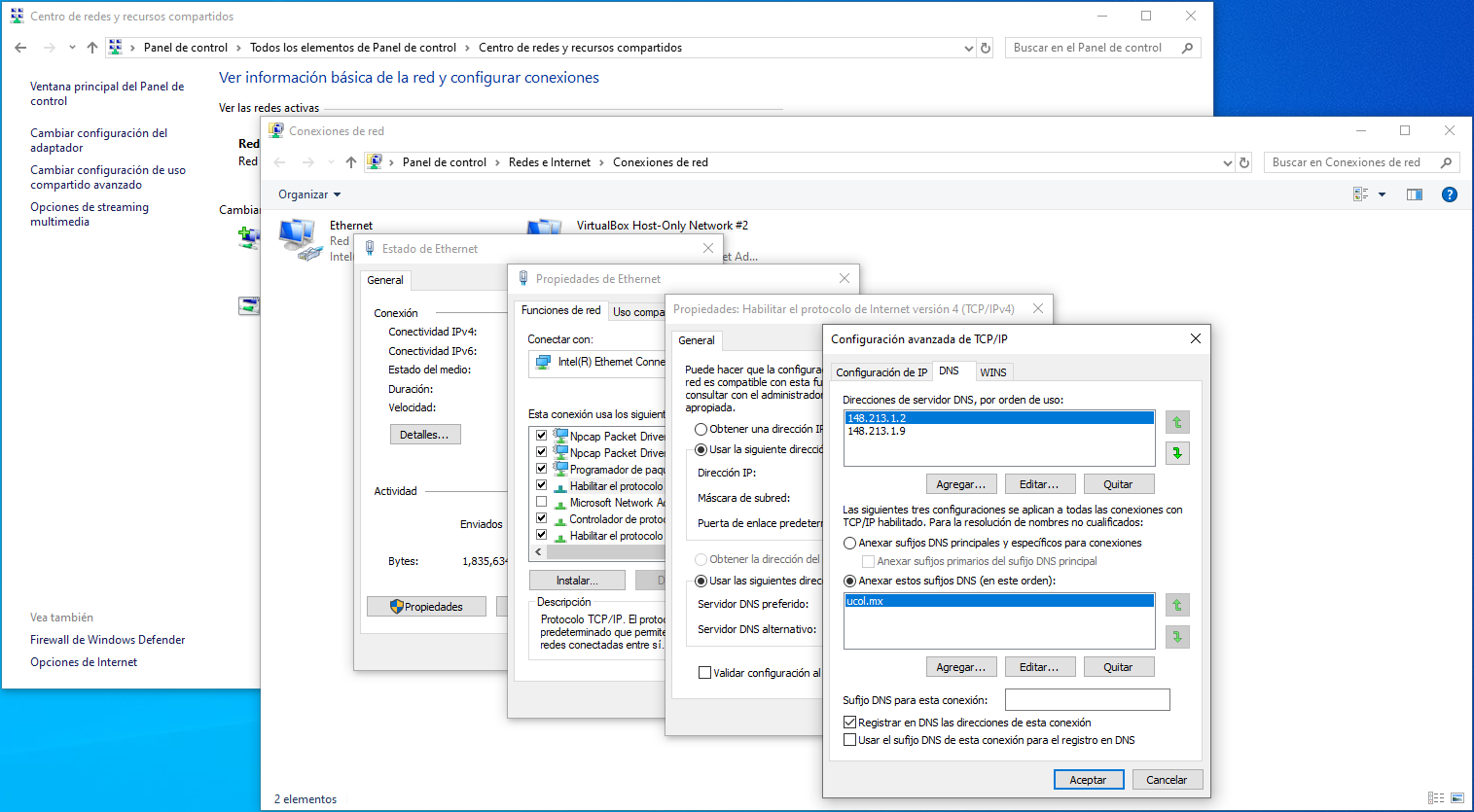Expand the address bar history dropdown
The width and height of the screenshot is (1474, 812).
point(1227,162)
